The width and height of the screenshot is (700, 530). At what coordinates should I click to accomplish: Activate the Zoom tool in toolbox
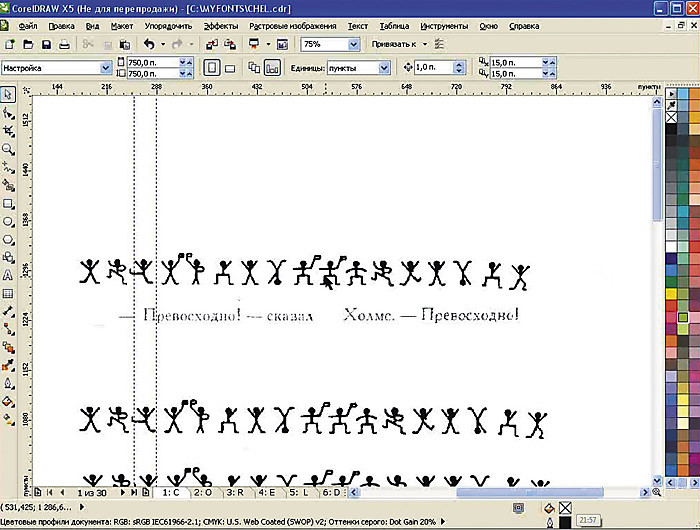point(8,149)
